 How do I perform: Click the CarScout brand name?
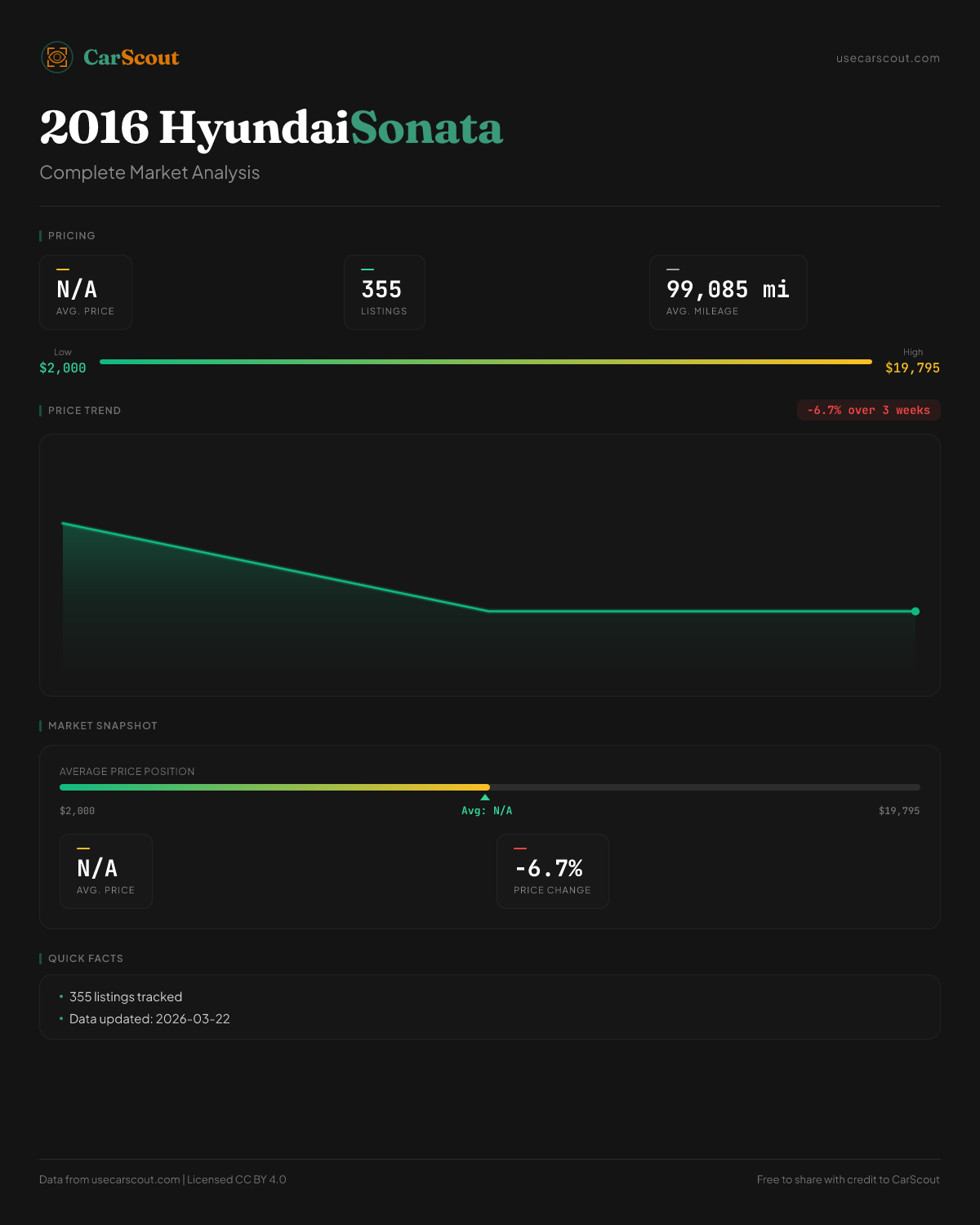131,57
